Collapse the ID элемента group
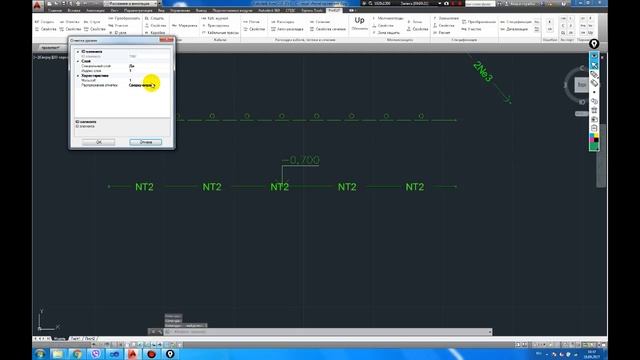Viewport: 640px width, 360px height. pos(78,52)
